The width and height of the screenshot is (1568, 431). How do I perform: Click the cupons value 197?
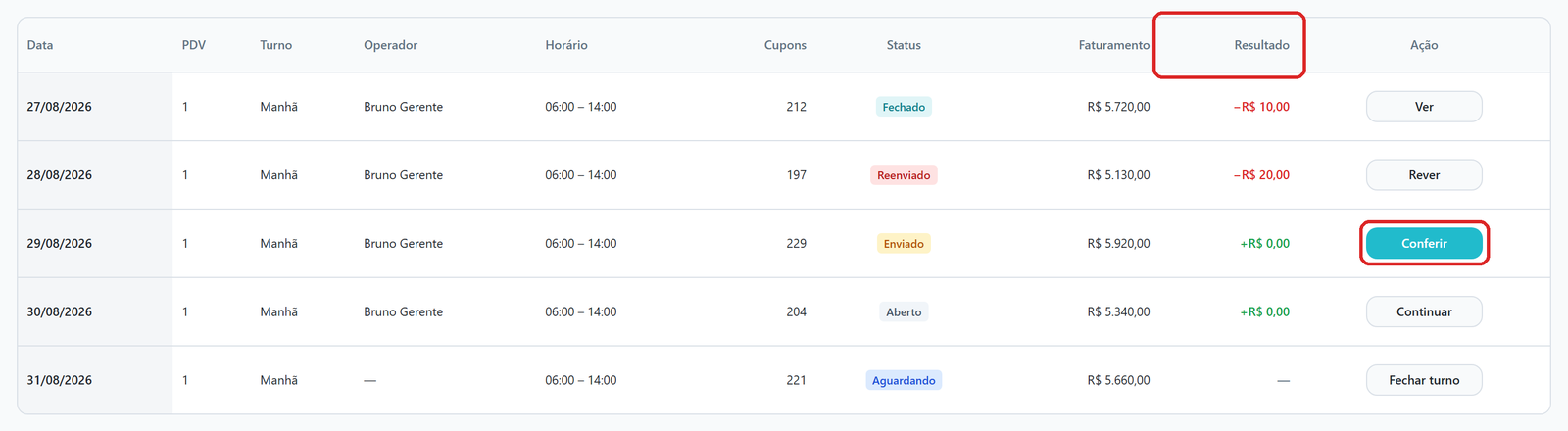pyautogui.click(x=796, y=175)
